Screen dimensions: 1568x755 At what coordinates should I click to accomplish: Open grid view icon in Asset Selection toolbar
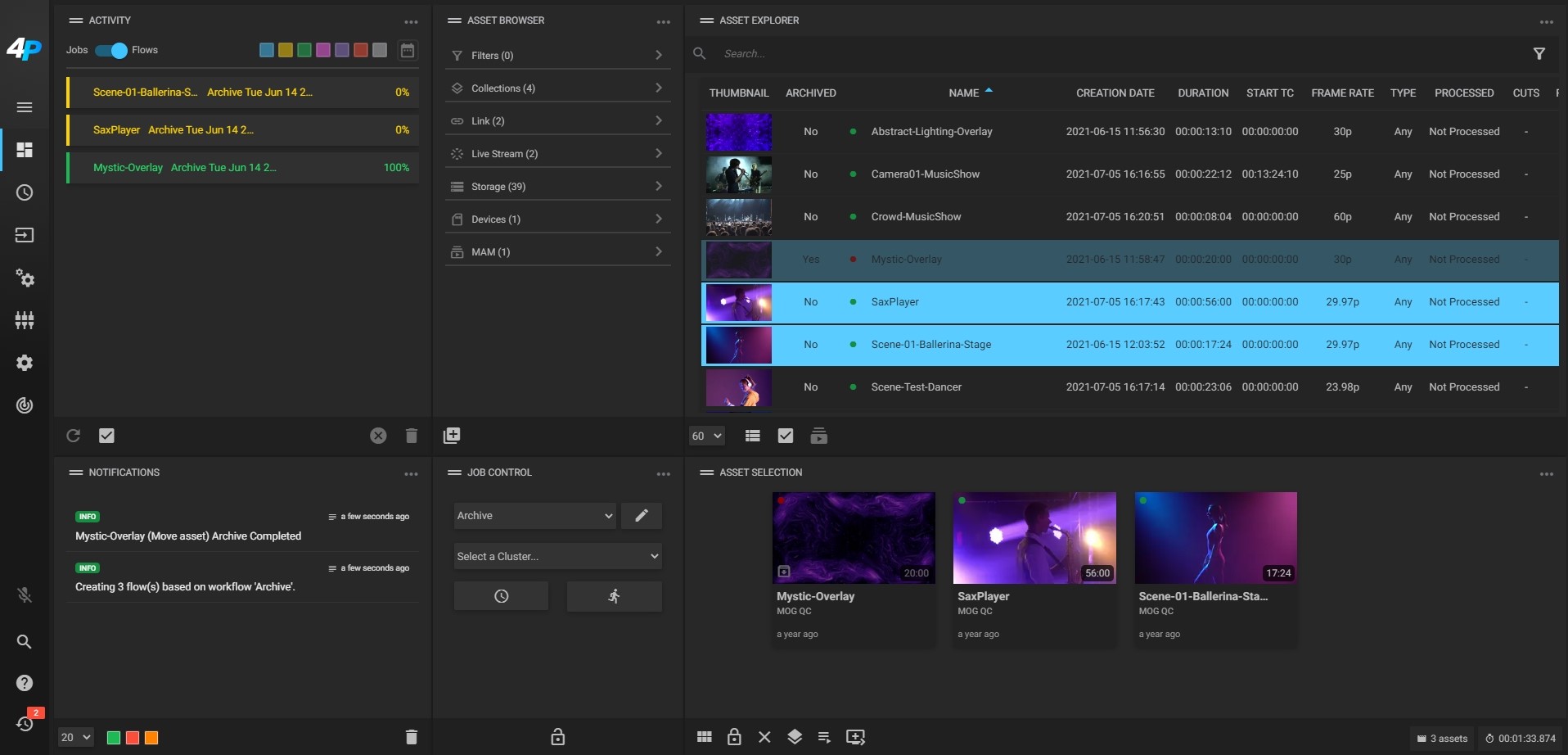coord(704,737)
